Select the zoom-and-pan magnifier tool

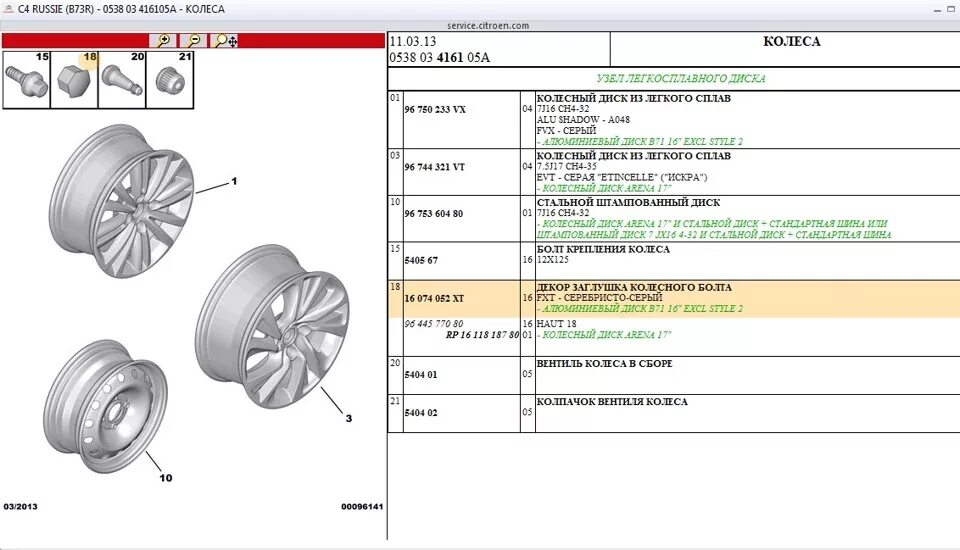[x=225, y=41]
